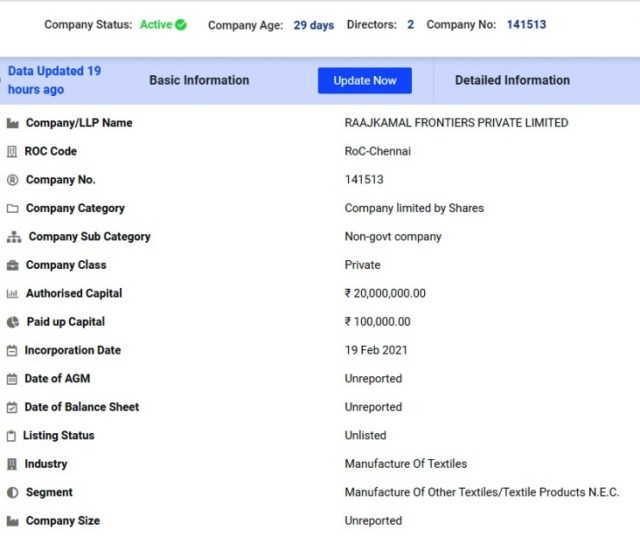Viewport: 640px width, 543px height.
Task: Click the checked calendar icon for Balance Sheet
Action: [x=13, y=407]
